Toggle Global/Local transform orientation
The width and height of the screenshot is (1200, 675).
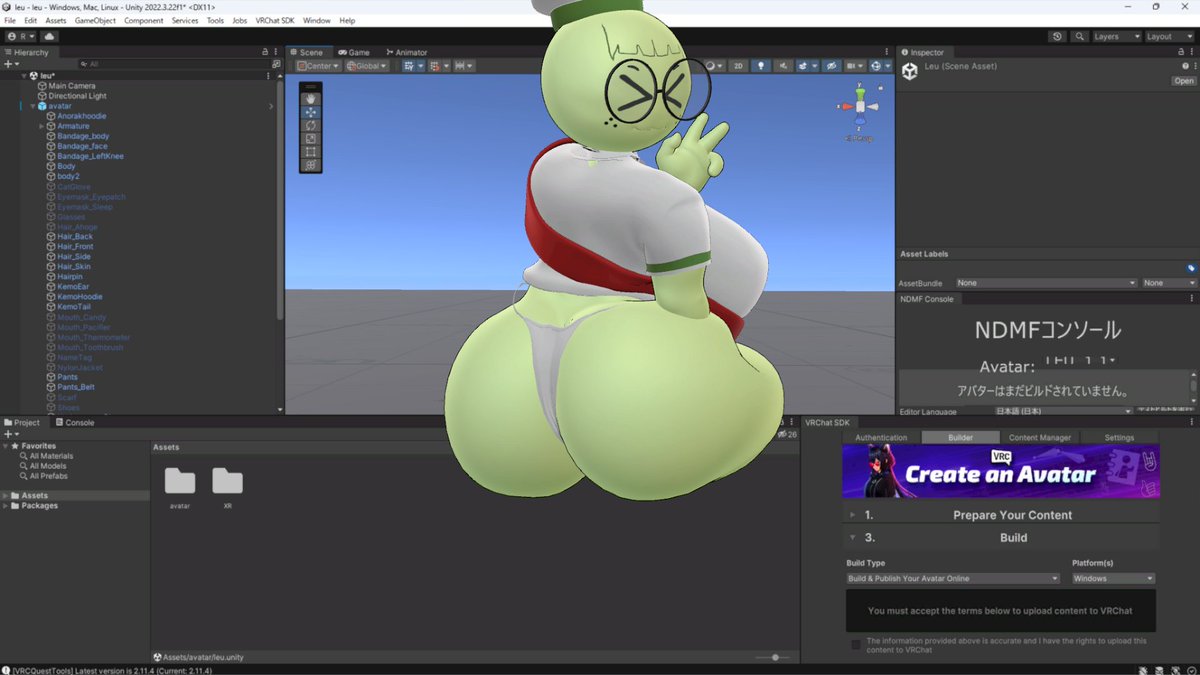[365, 65]
